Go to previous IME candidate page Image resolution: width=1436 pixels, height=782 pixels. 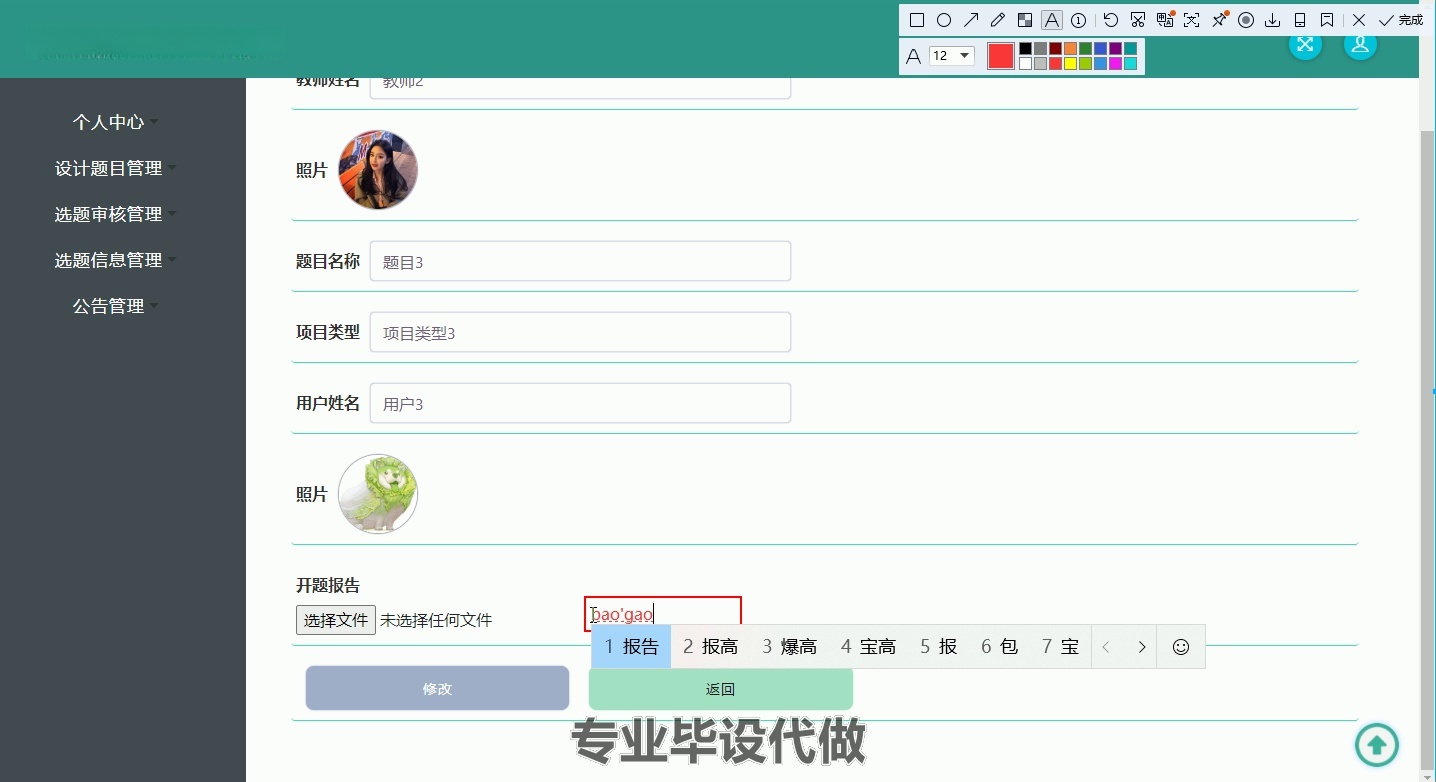1106,647
